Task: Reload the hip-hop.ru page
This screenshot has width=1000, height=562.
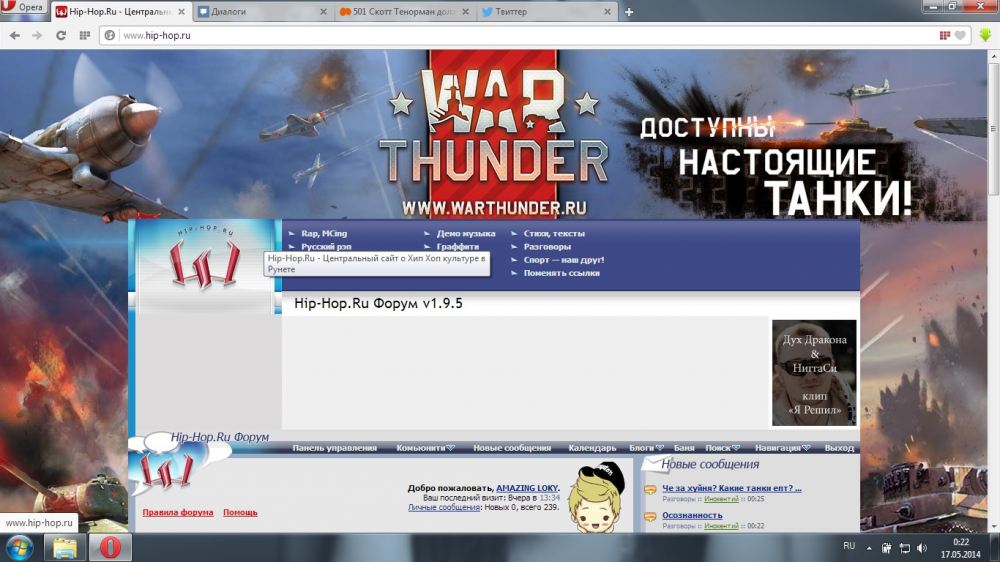Action: [61, 36]
